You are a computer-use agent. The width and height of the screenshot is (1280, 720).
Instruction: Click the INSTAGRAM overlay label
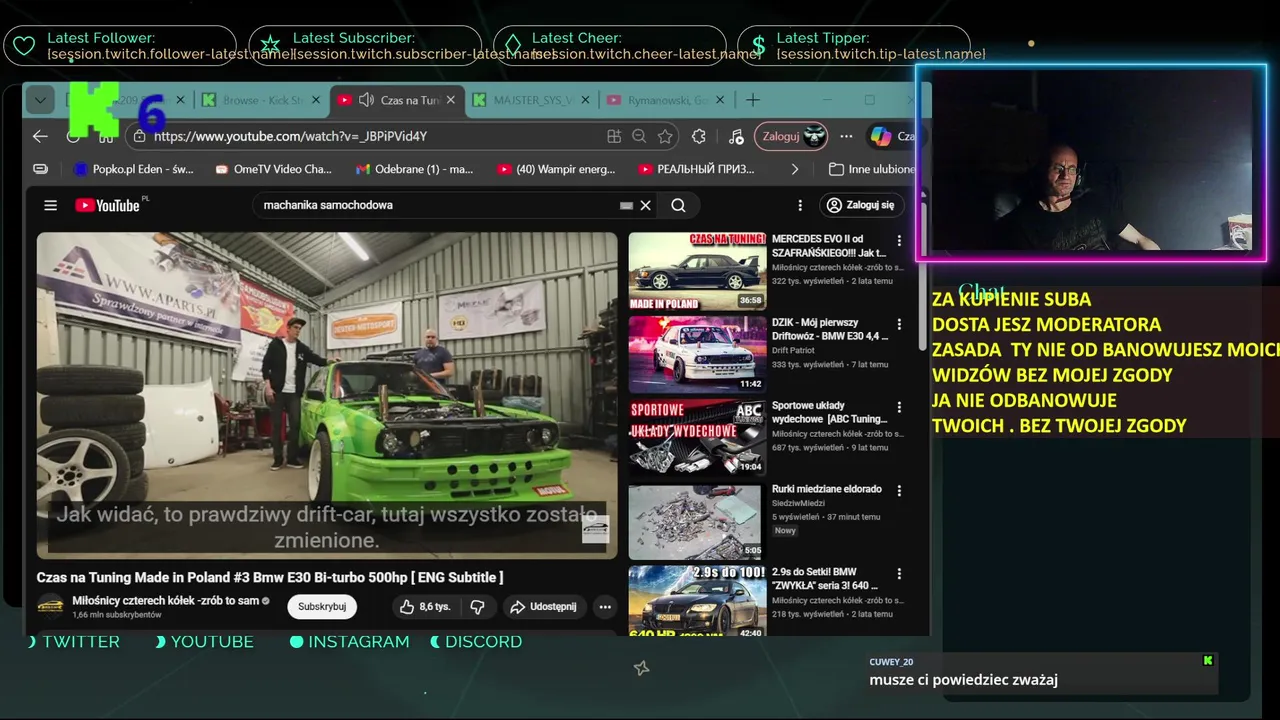[359, 642]
